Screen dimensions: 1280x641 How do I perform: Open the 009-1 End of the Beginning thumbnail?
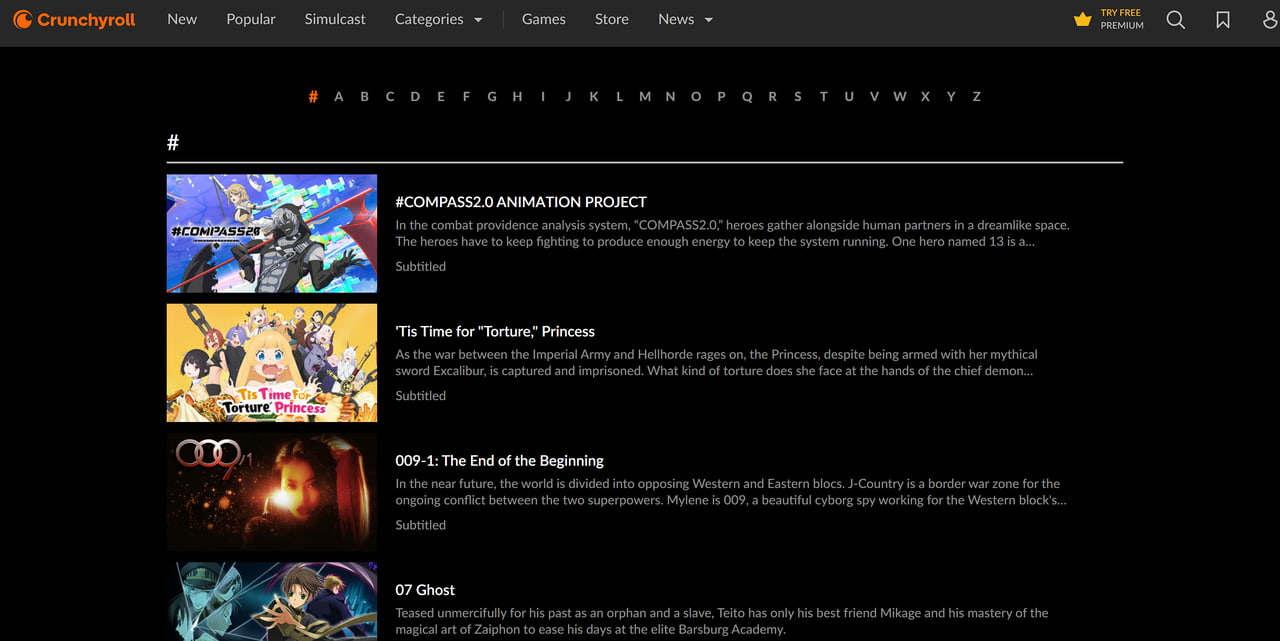point(272,492)
